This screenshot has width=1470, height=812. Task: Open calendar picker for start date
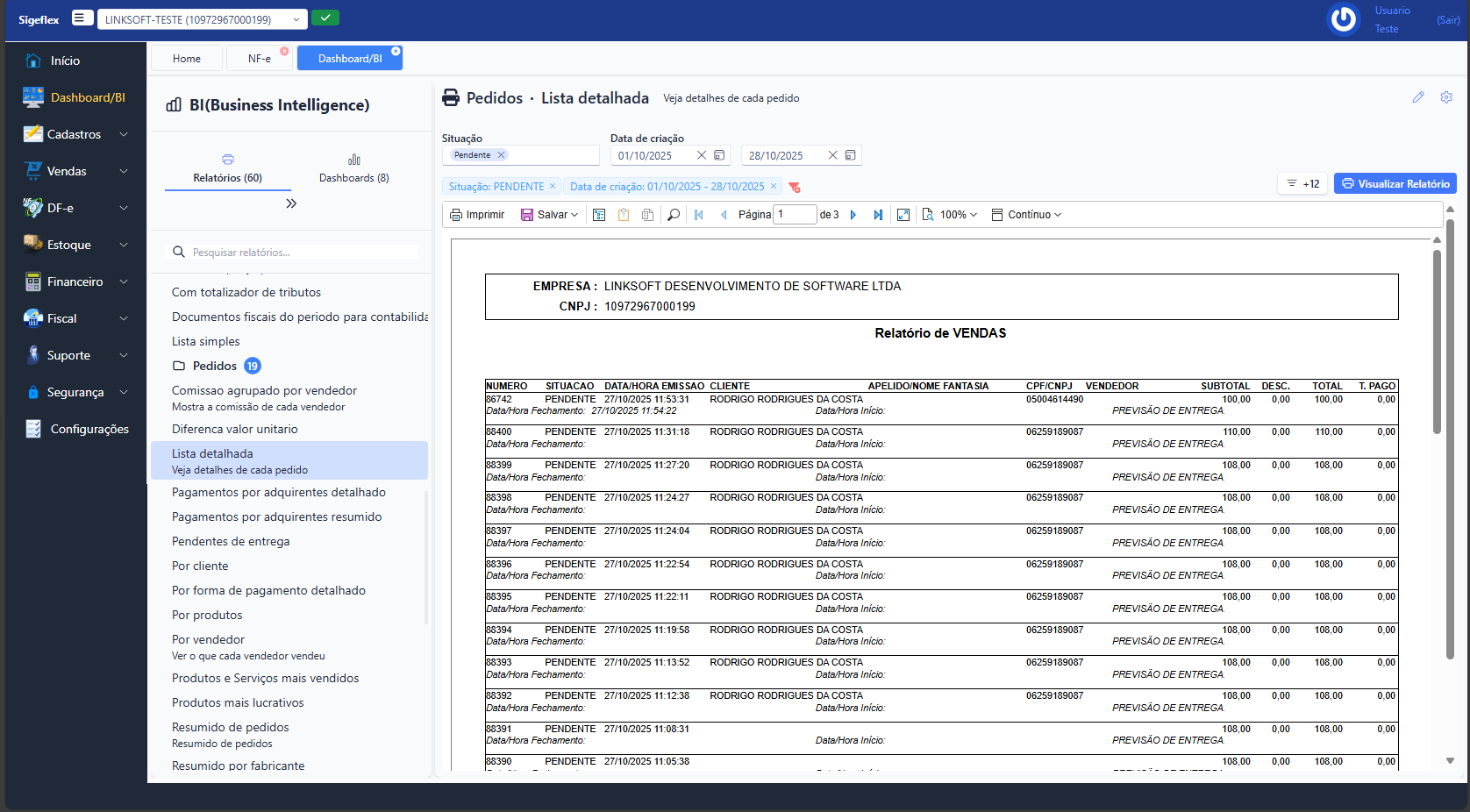719,155
